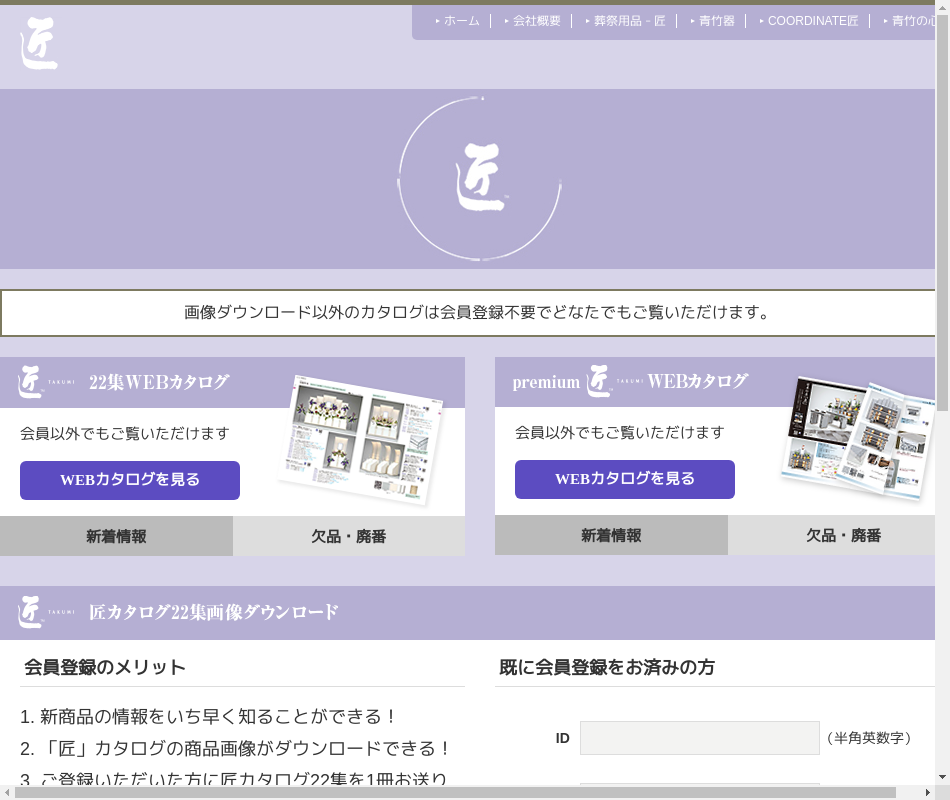Click the 匠 logo in premium WEBカタログ header
Viewport: 950px width, 800px height.
point(600,381)
